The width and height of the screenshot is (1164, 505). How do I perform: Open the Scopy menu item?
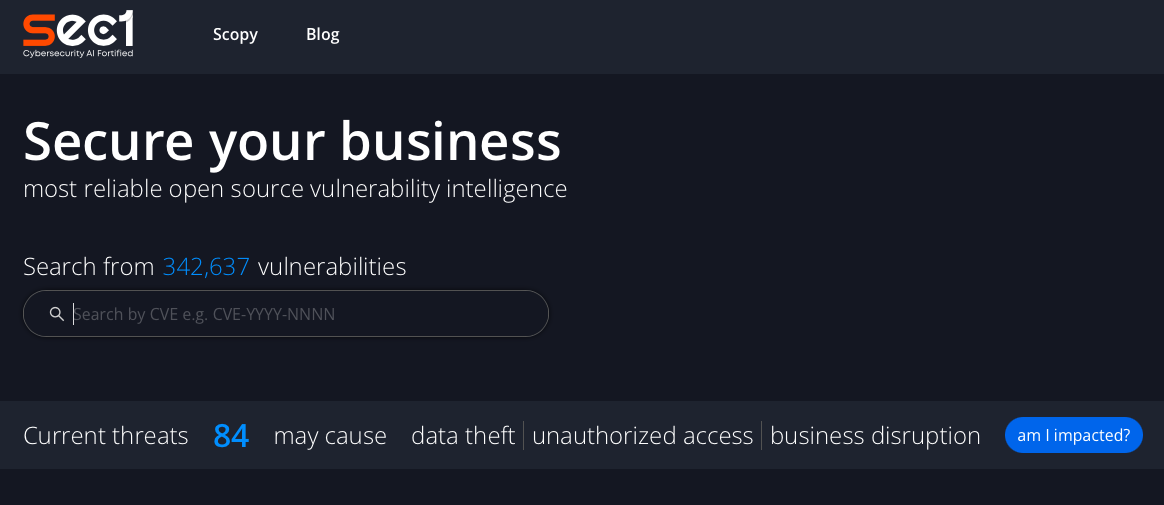coord(235,35)
